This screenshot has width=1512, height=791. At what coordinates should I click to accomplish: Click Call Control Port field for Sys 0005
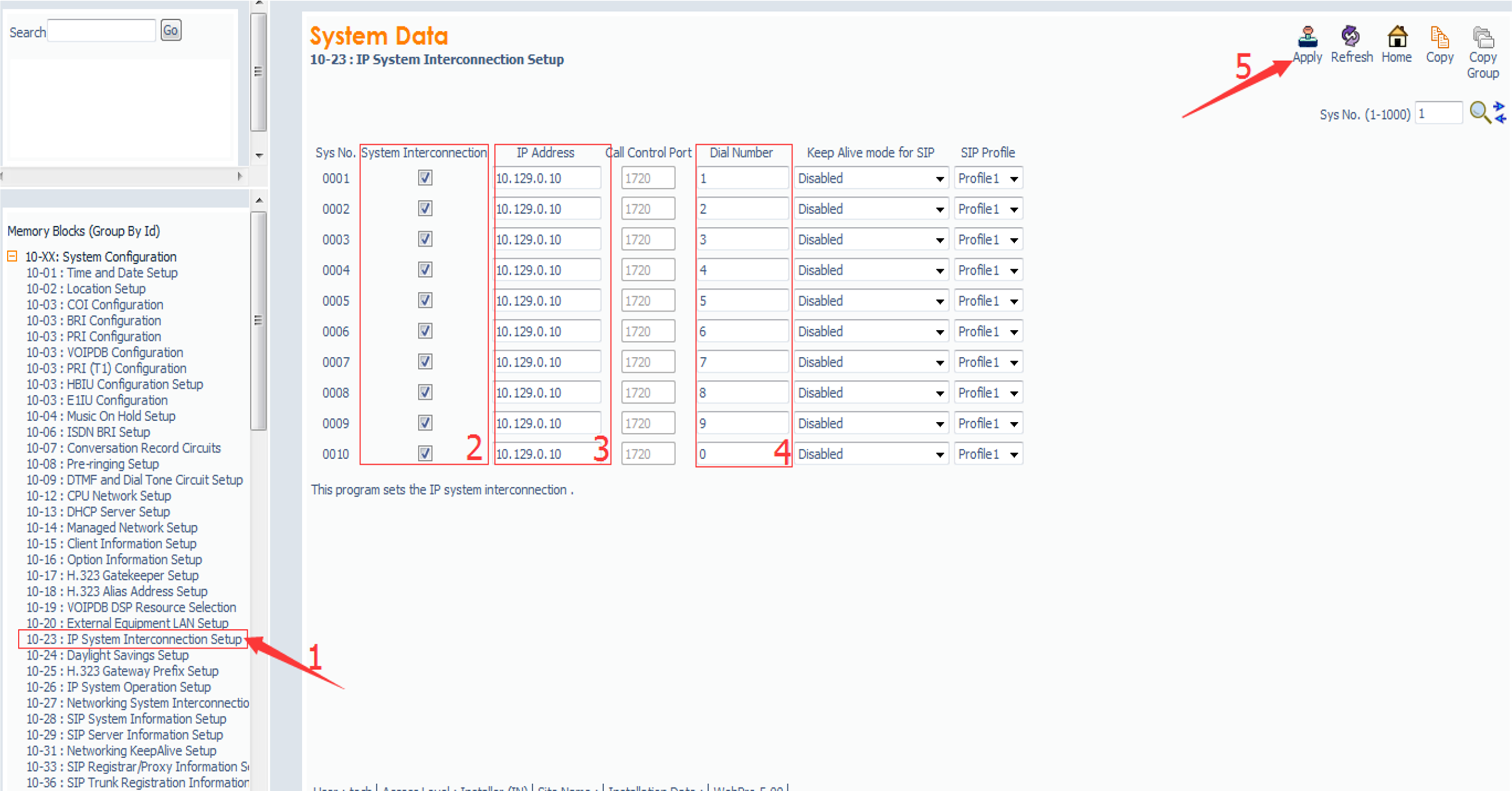pos(648,301)
